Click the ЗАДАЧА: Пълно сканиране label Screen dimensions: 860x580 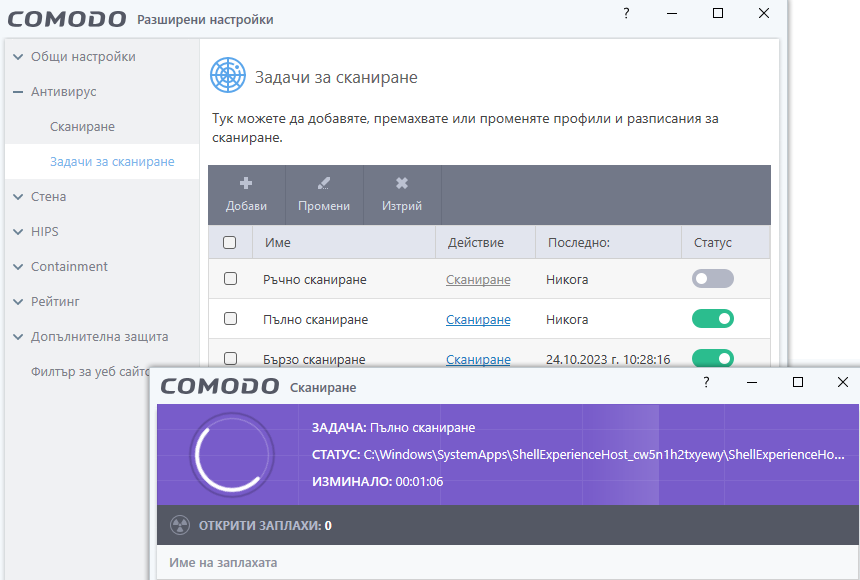coord(393,427)
